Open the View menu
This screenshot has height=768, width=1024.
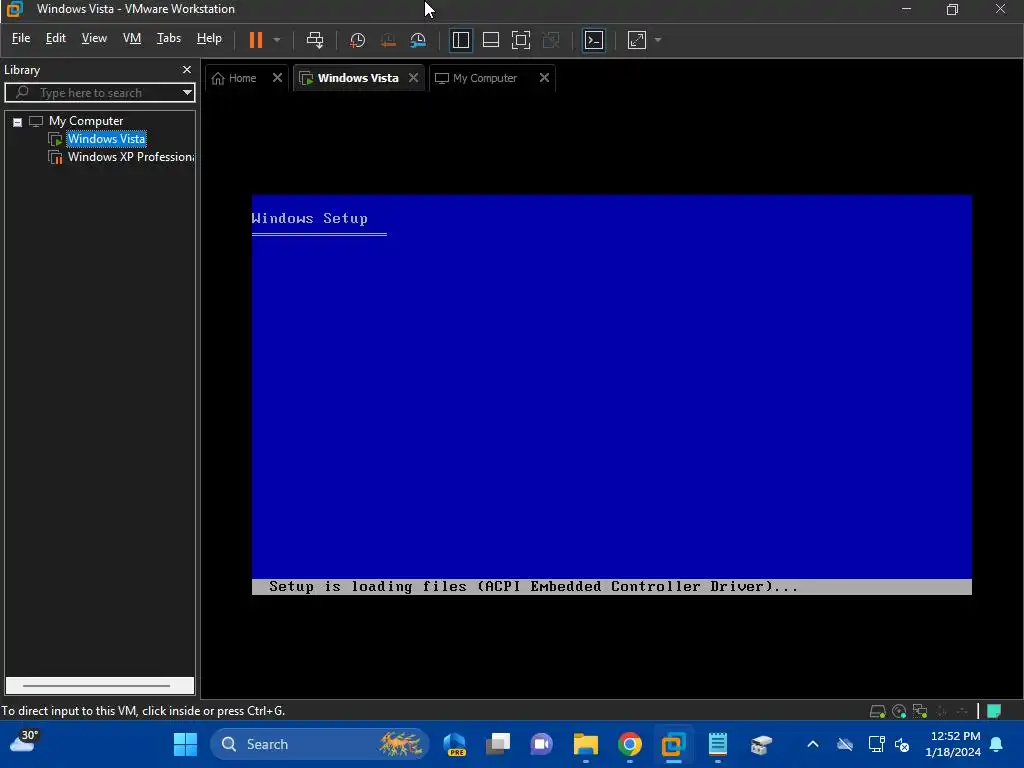click(x=94, y=38)
